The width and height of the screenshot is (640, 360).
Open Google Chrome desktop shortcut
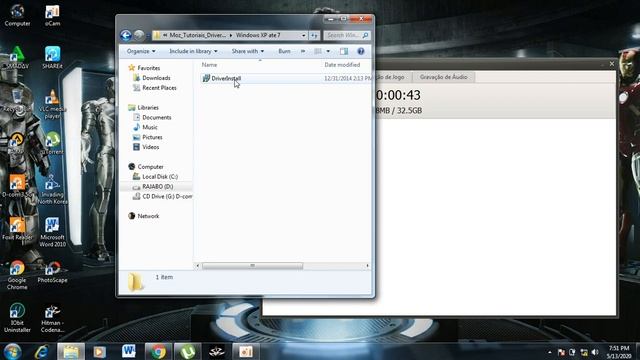(17, 276)
